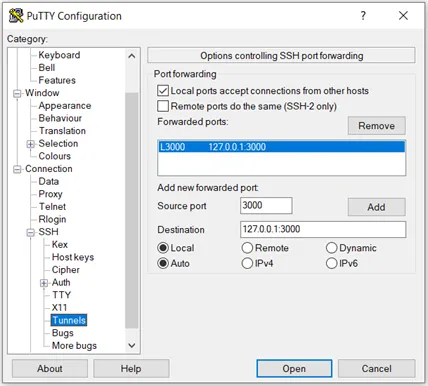Open the Colours category

click(x=55, y=156)
